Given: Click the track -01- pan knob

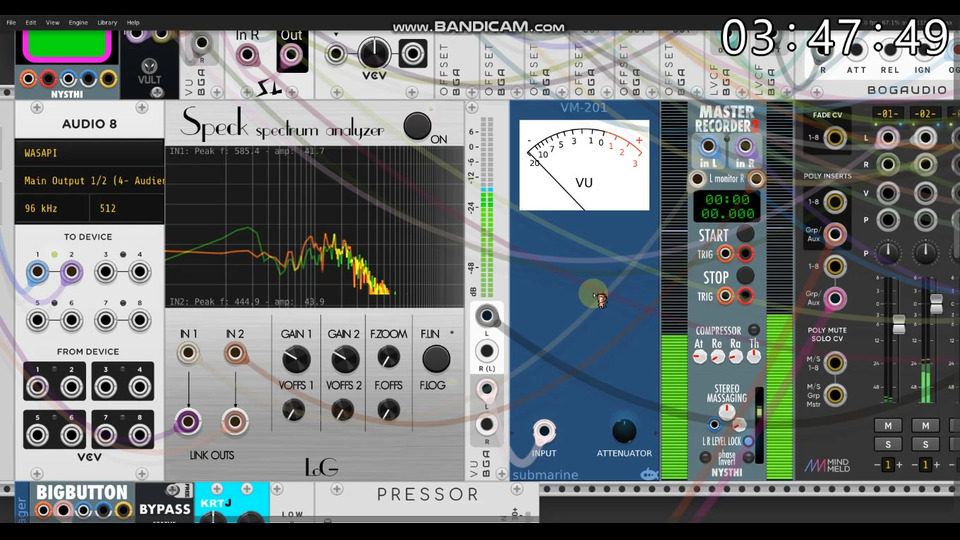Looking at the screenshot, I should point(888,252).
